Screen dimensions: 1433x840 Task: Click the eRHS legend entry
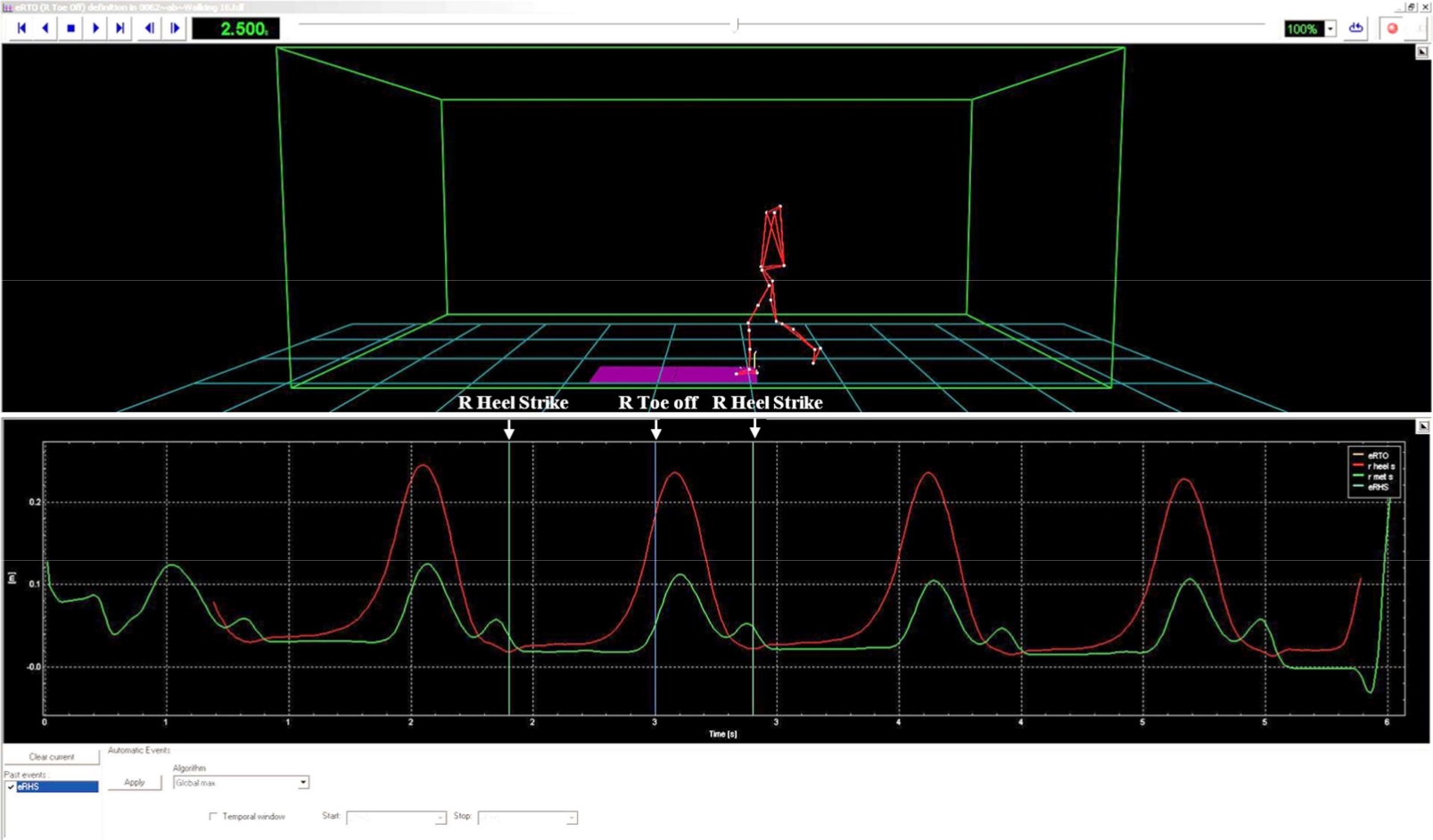tap(1371, 488)
